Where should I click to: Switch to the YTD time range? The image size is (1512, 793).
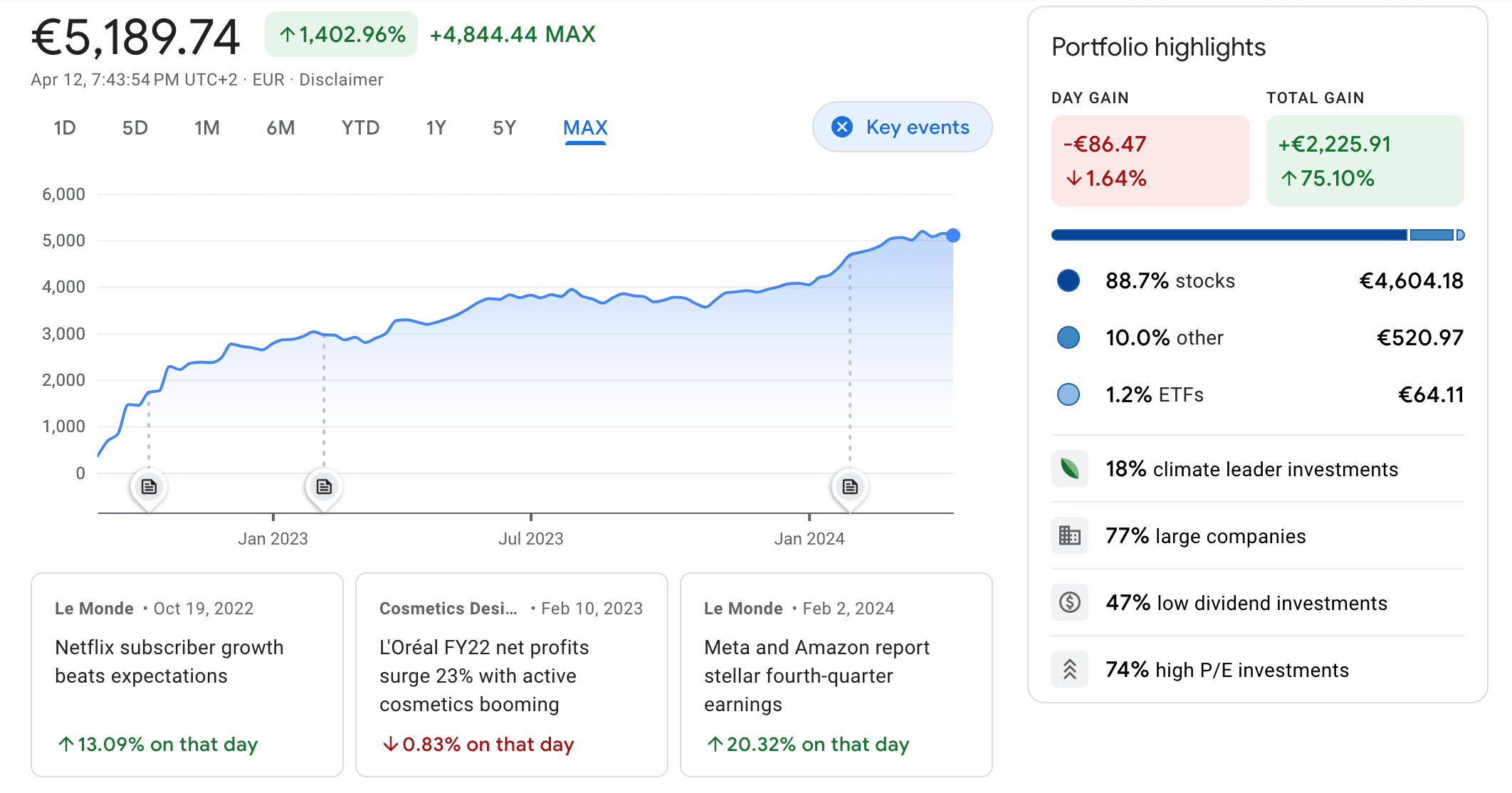tap(359, 127)
